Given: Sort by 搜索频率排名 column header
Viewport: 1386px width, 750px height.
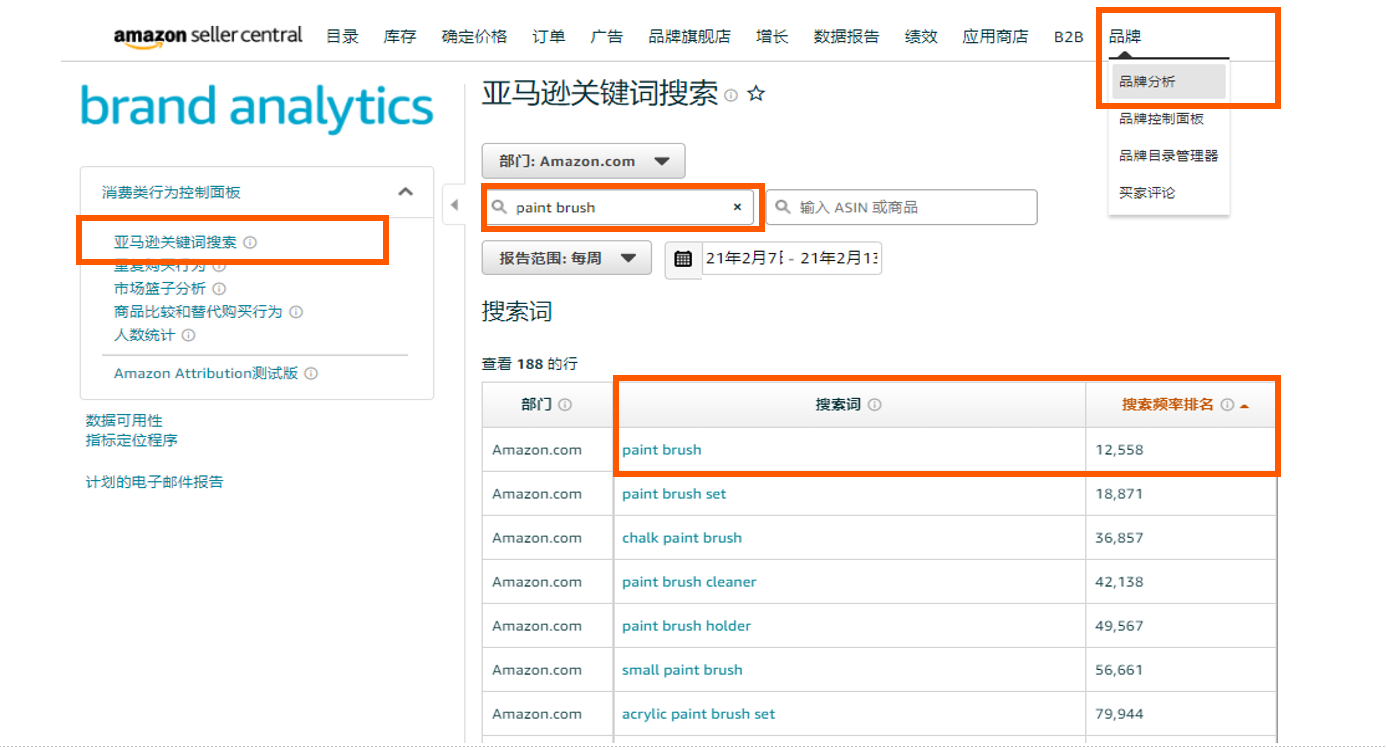Looking at the screenshot, I should click(x=1167, y=405).
